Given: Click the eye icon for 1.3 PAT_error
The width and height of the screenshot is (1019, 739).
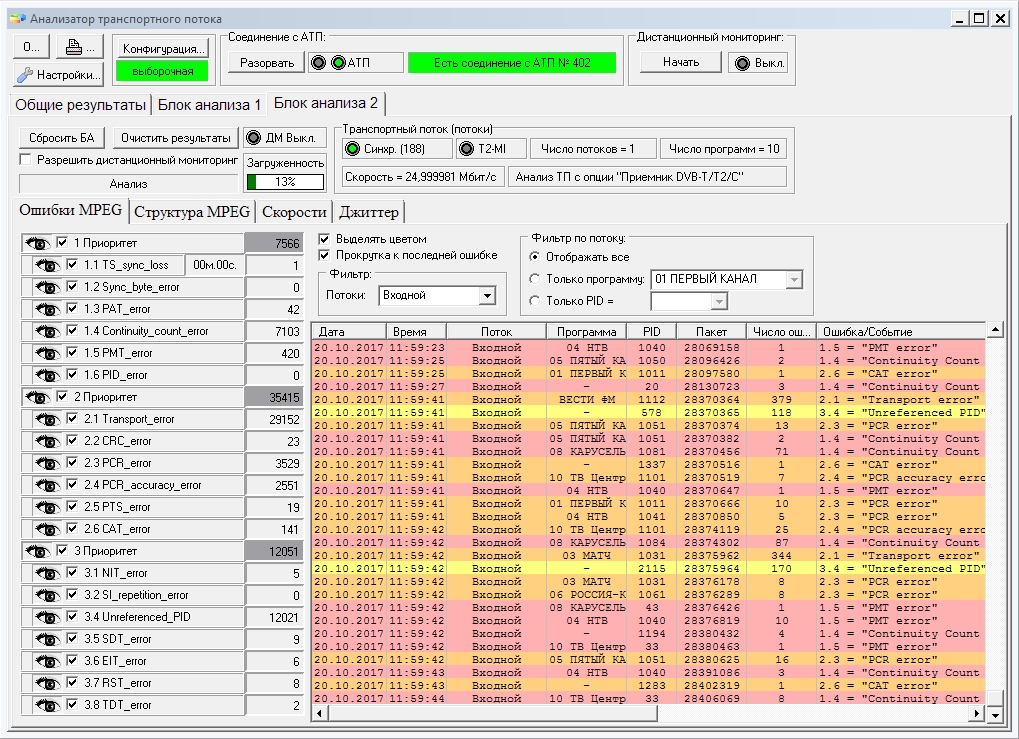Looking at the screenshot, I should (x=47, y=309).
